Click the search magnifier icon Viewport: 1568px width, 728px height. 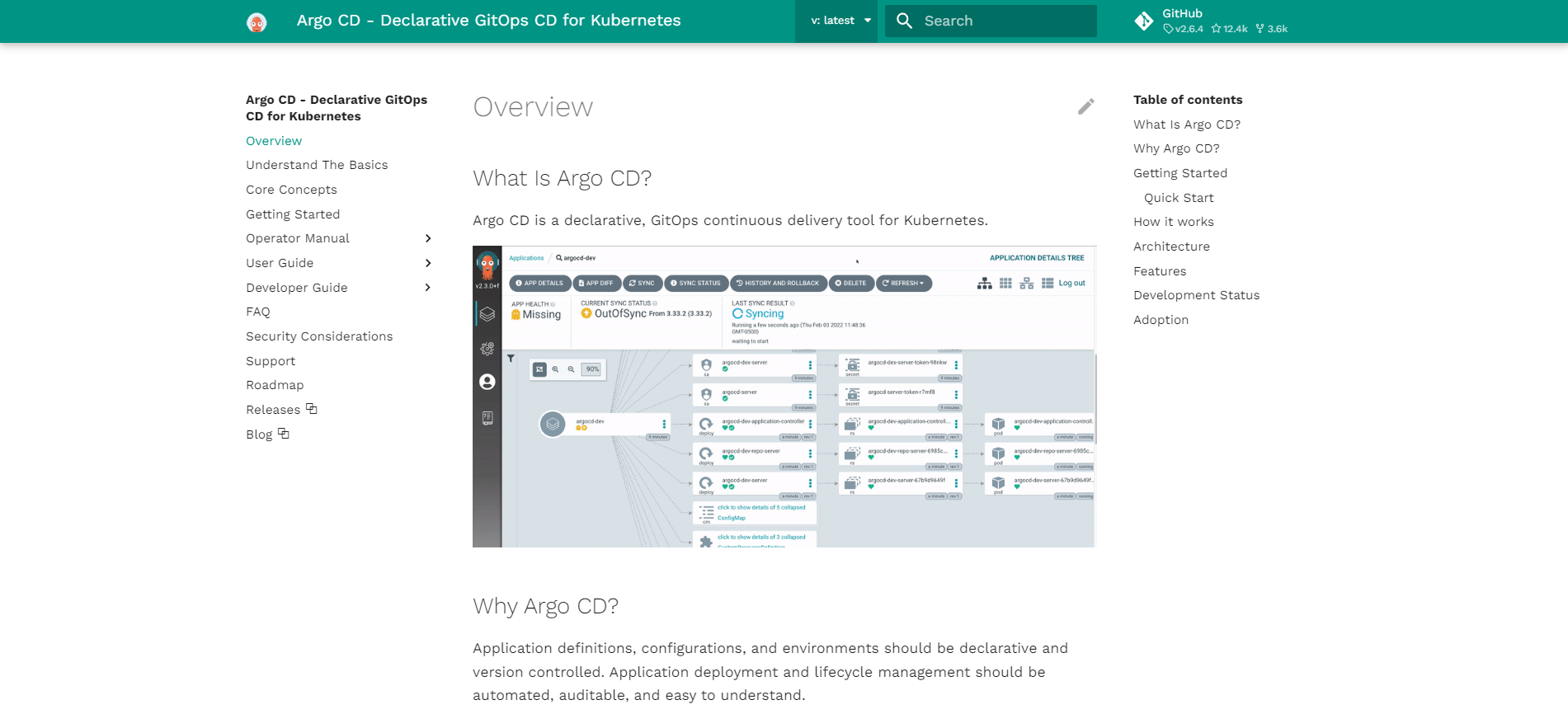(904, 21)
